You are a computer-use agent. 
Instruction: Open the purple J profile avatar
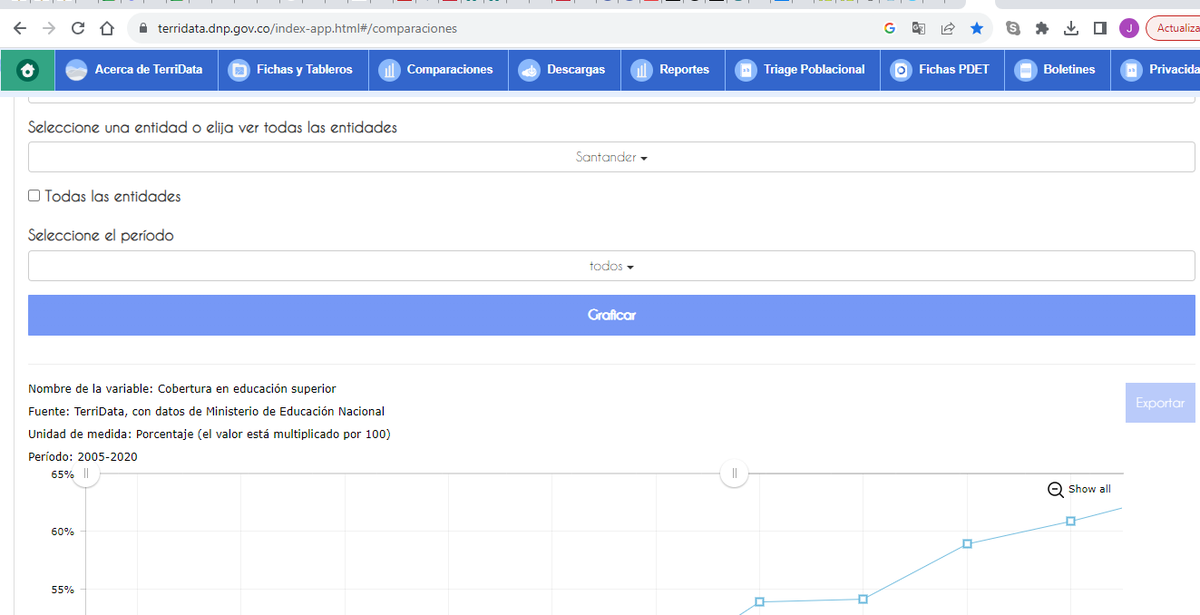pos(1129,28)
